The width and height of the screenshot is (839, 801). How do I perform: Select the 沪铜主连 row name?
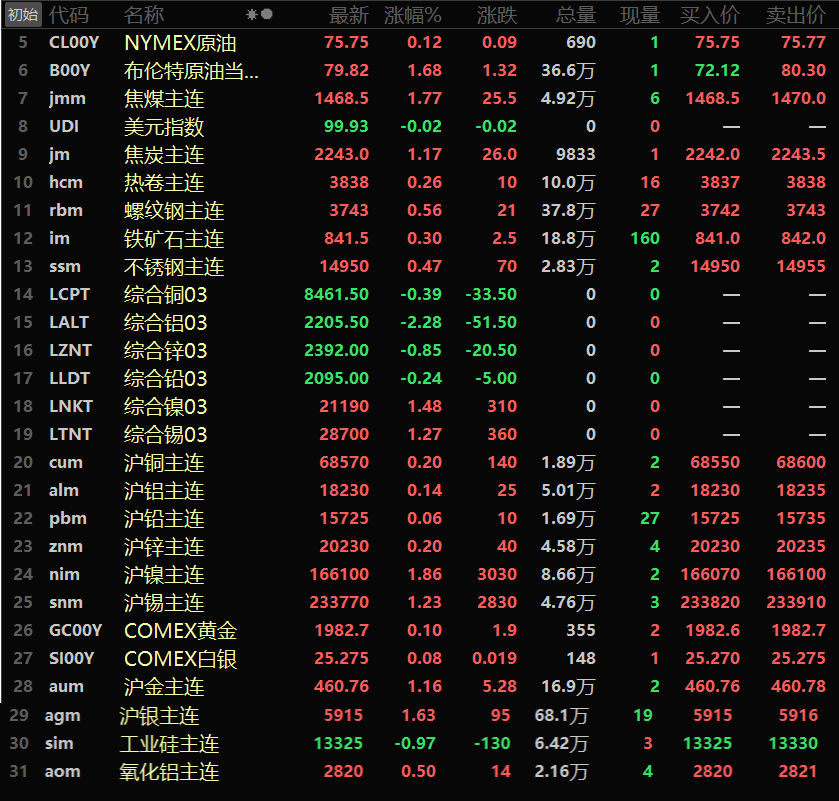click(x=164, y=463)
